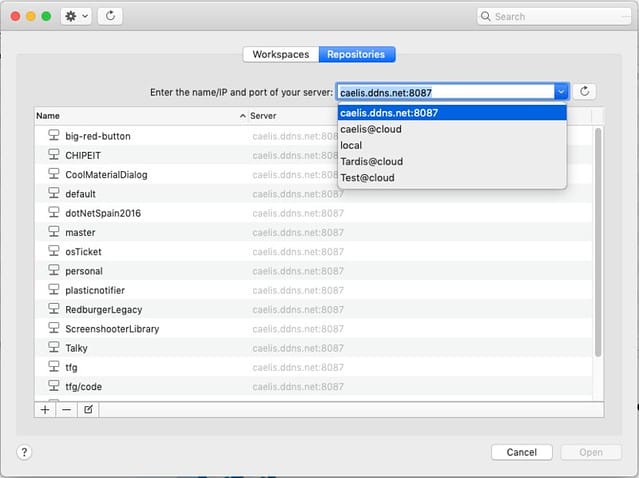Click the Cancel button

click(x=522, y=452)
